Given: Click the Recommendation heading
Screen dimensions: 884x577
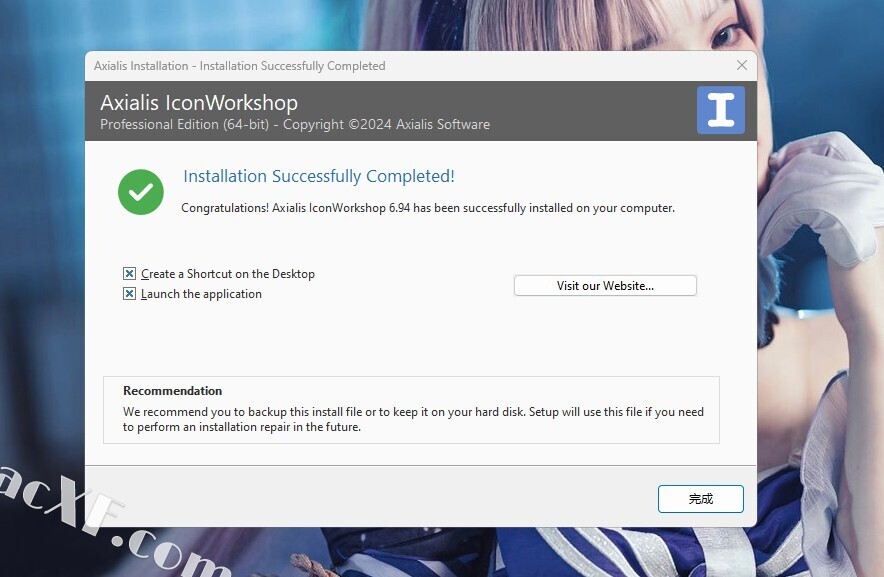Looking at the screenshot, I should 173,390.
